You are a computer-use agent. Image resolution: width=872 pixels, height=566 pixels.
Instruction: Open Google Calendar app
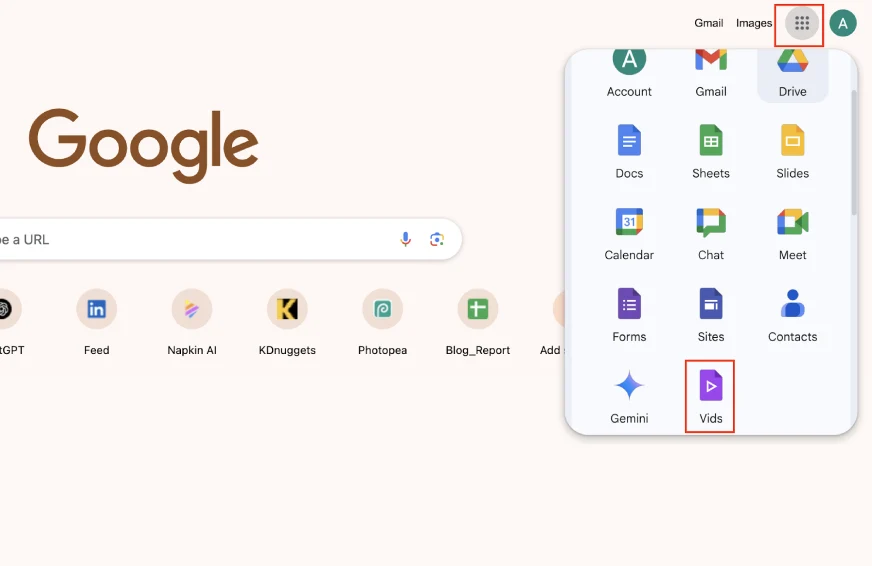[x=629, y=232]
